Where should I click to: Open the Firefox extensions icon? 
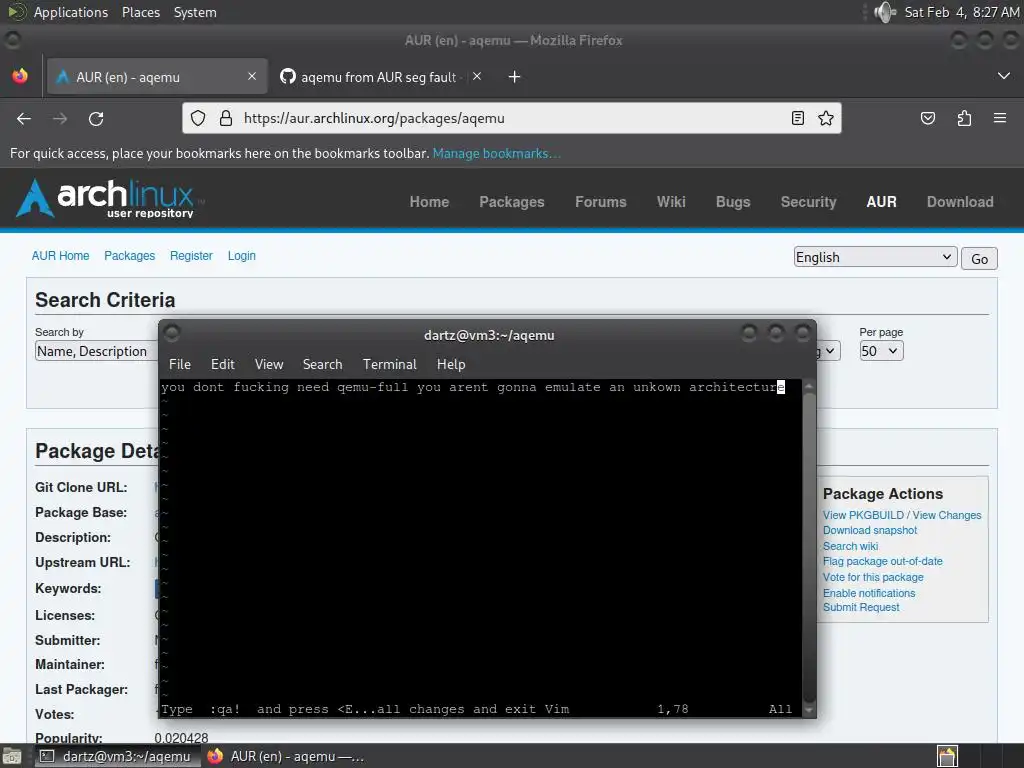pos(964,118)
